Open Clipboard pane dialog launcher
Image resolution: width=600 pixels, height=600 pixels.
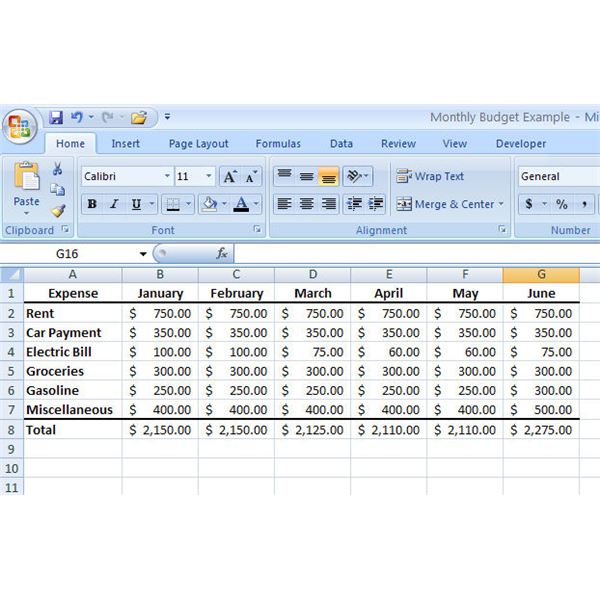pyautogui.click(x=65, y=229)
